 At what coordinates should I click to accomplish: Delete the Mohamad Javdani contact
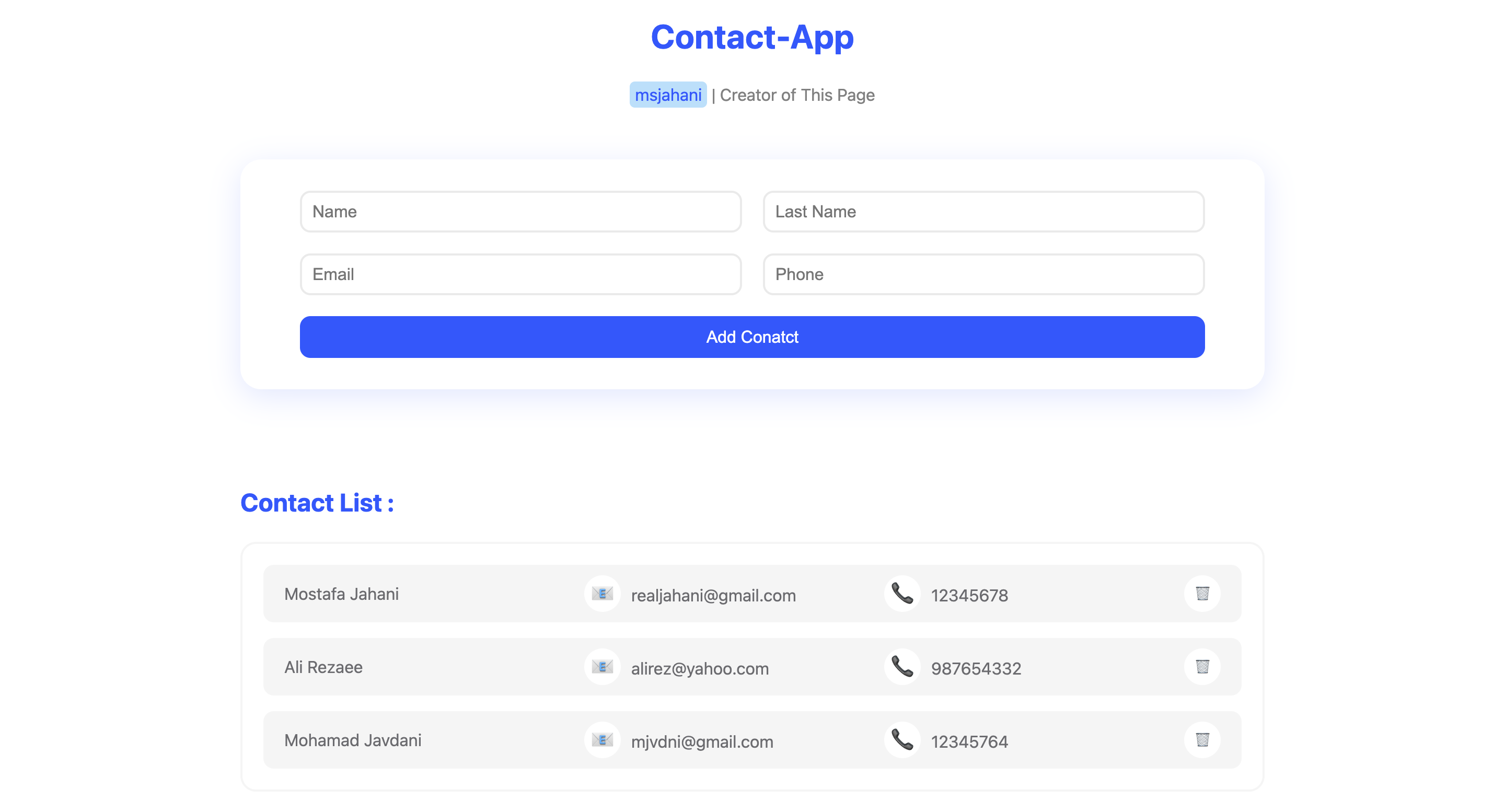point(1202,739)
